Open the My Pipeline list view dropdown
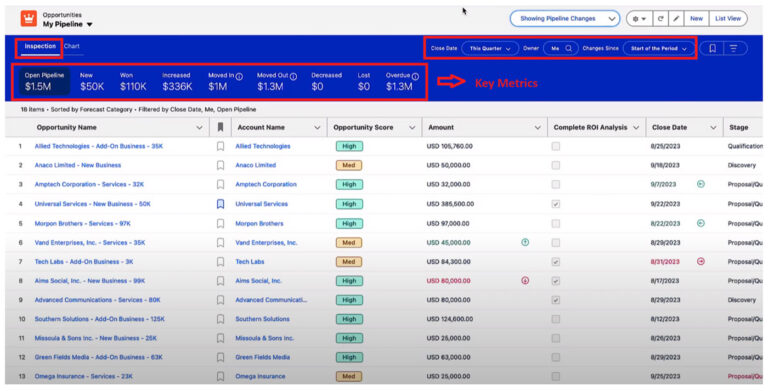The height and width of the screenshot is (391, 768). coord(89,24)
